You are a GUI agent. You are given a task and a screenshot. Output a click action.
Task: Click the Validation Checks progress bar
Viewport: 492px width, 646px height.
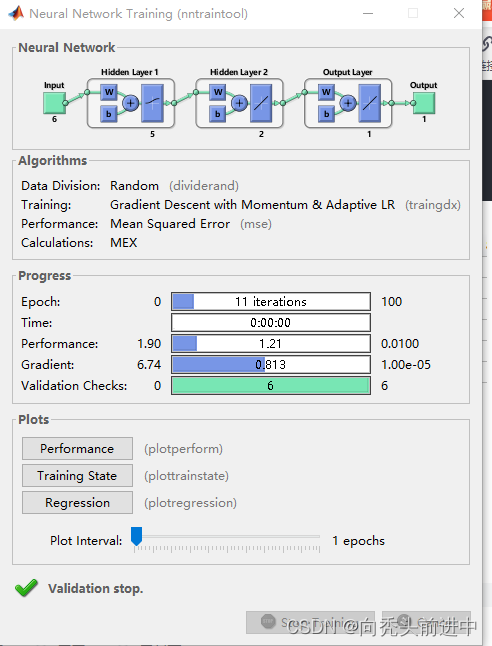click(x=271, y=386)
